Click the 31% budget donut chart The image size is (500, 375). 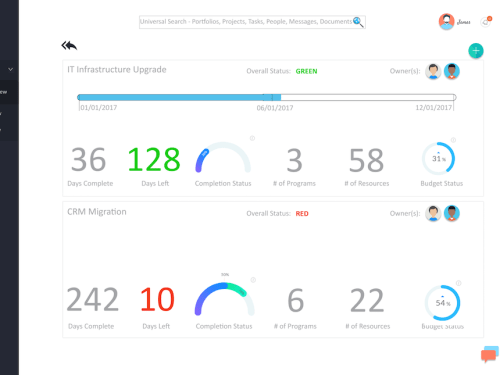point(439,159)
